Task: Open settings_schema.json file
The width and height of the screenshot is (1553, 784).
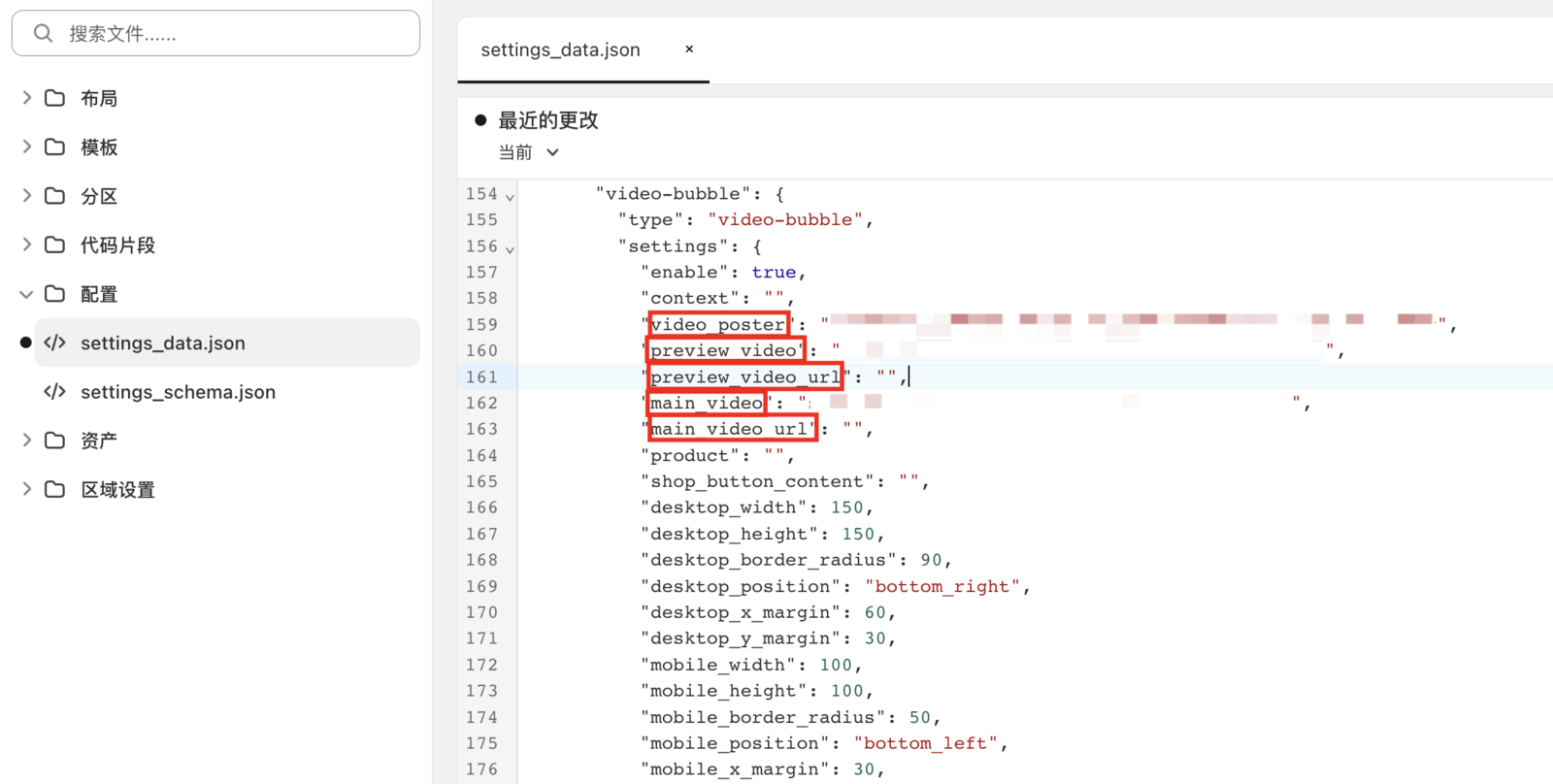Action: 178,392
